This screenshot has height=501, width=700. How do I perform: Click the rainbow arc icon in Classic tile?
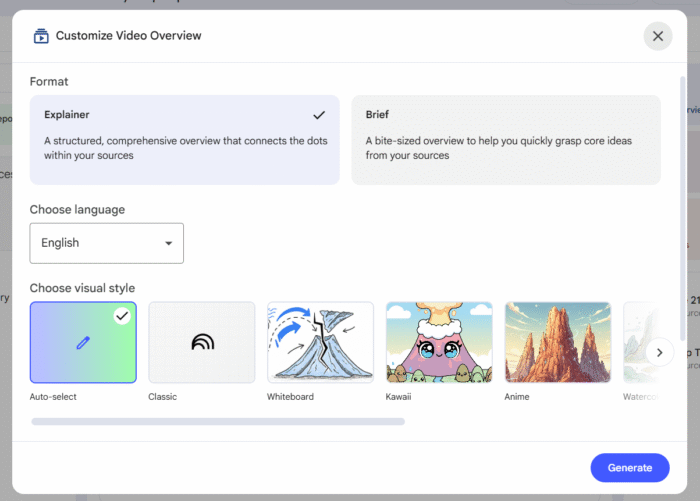pos(203,342)
